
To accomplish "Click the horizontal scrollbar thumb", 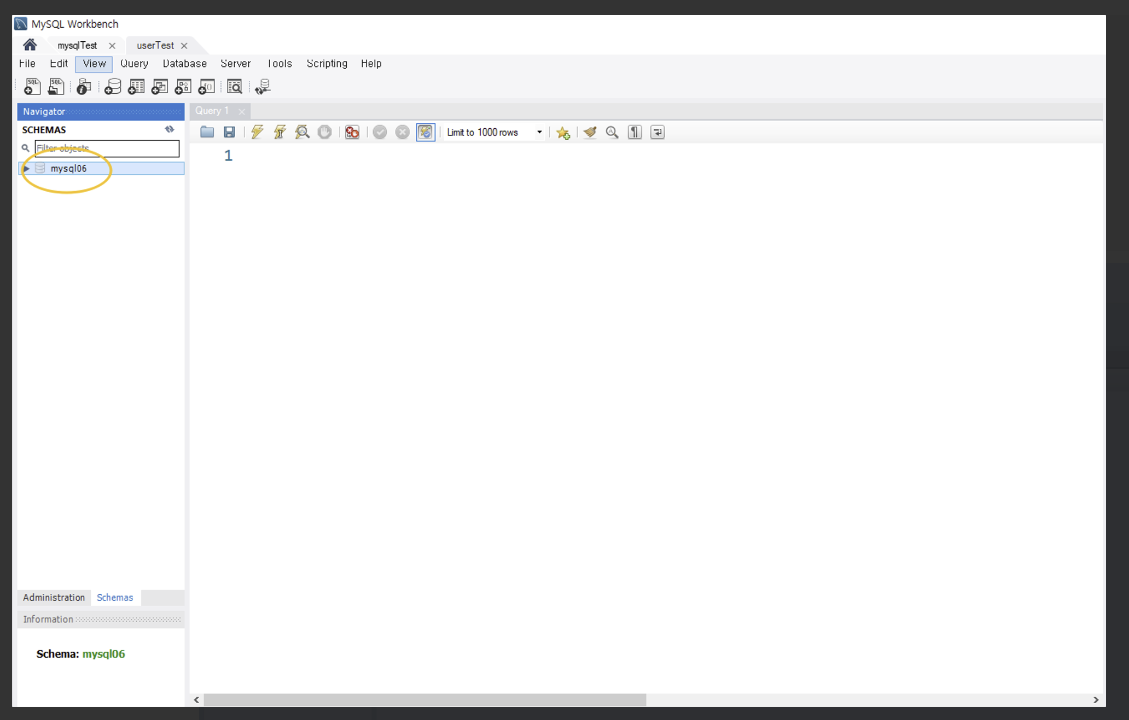I will tap(425, 700).
